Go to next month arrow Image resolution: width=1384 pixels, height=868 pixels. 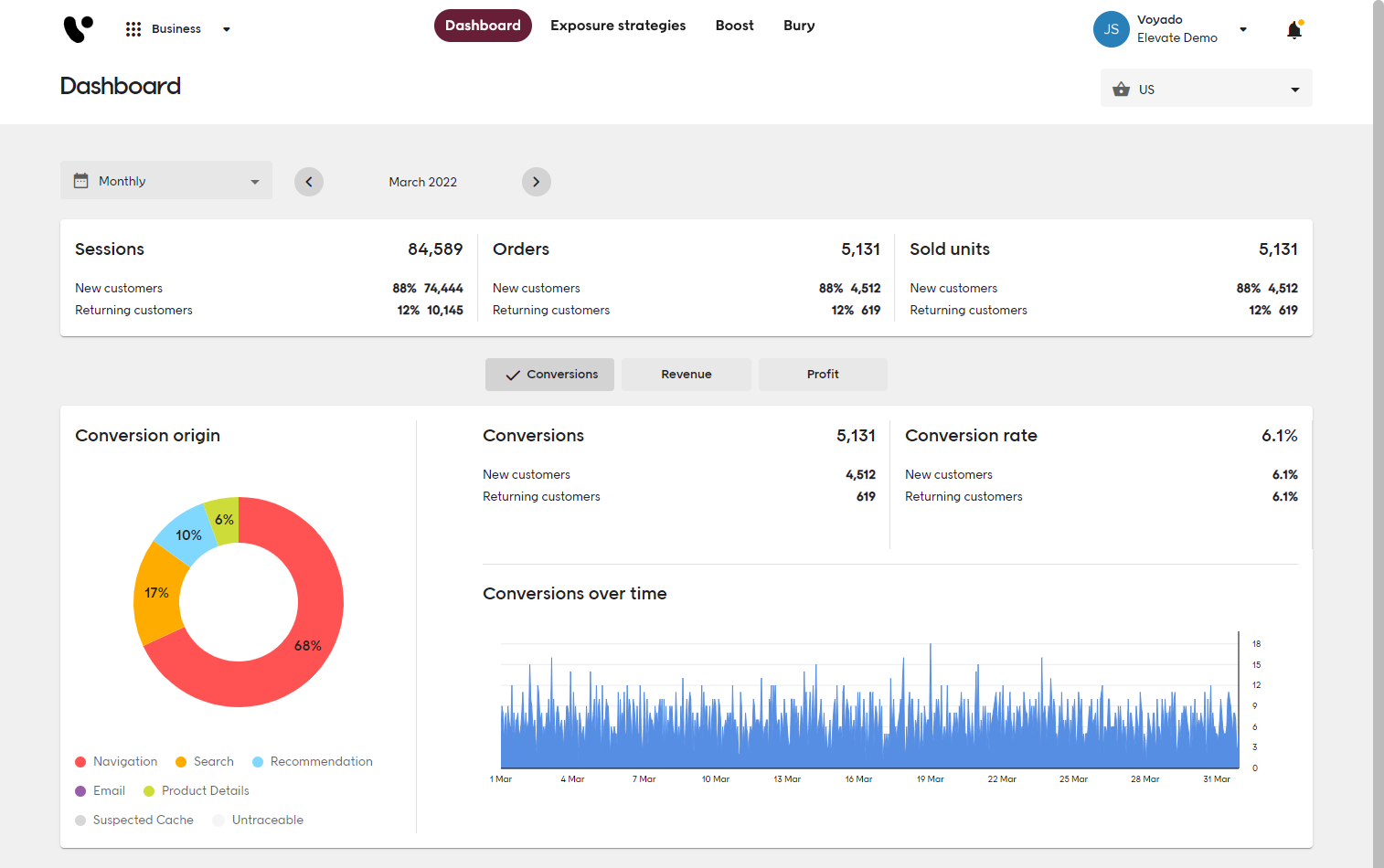(537, 182)
